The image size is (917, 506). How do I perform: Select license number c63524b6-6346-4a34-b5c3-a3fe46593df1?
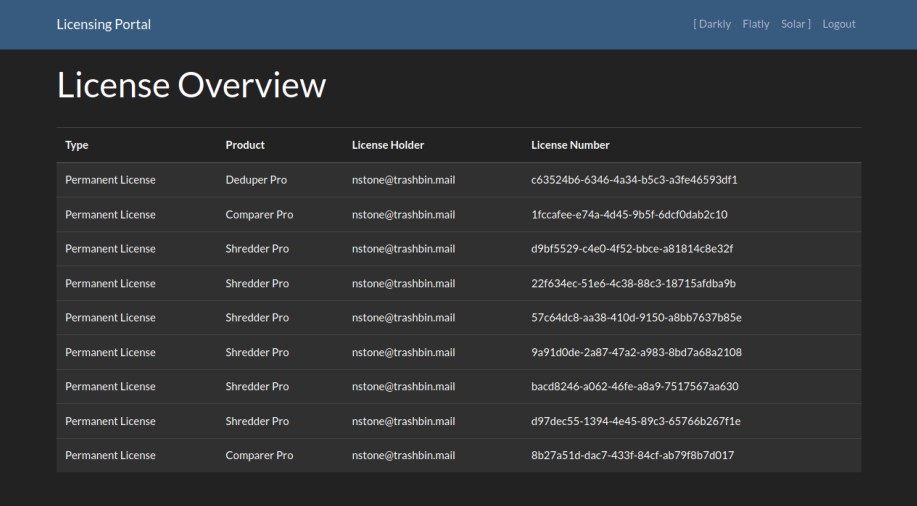[x=634, y=180]
